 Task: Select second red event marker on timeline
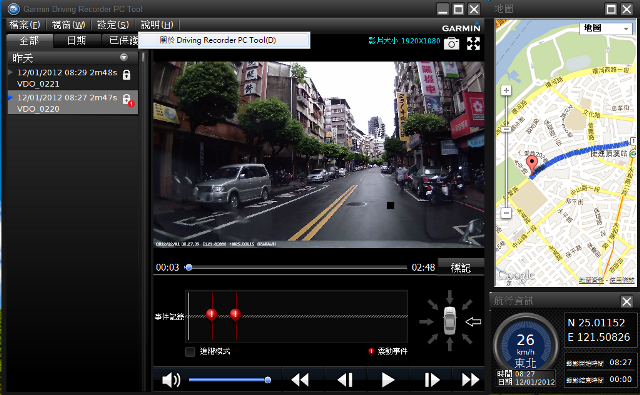click(236, 314)
